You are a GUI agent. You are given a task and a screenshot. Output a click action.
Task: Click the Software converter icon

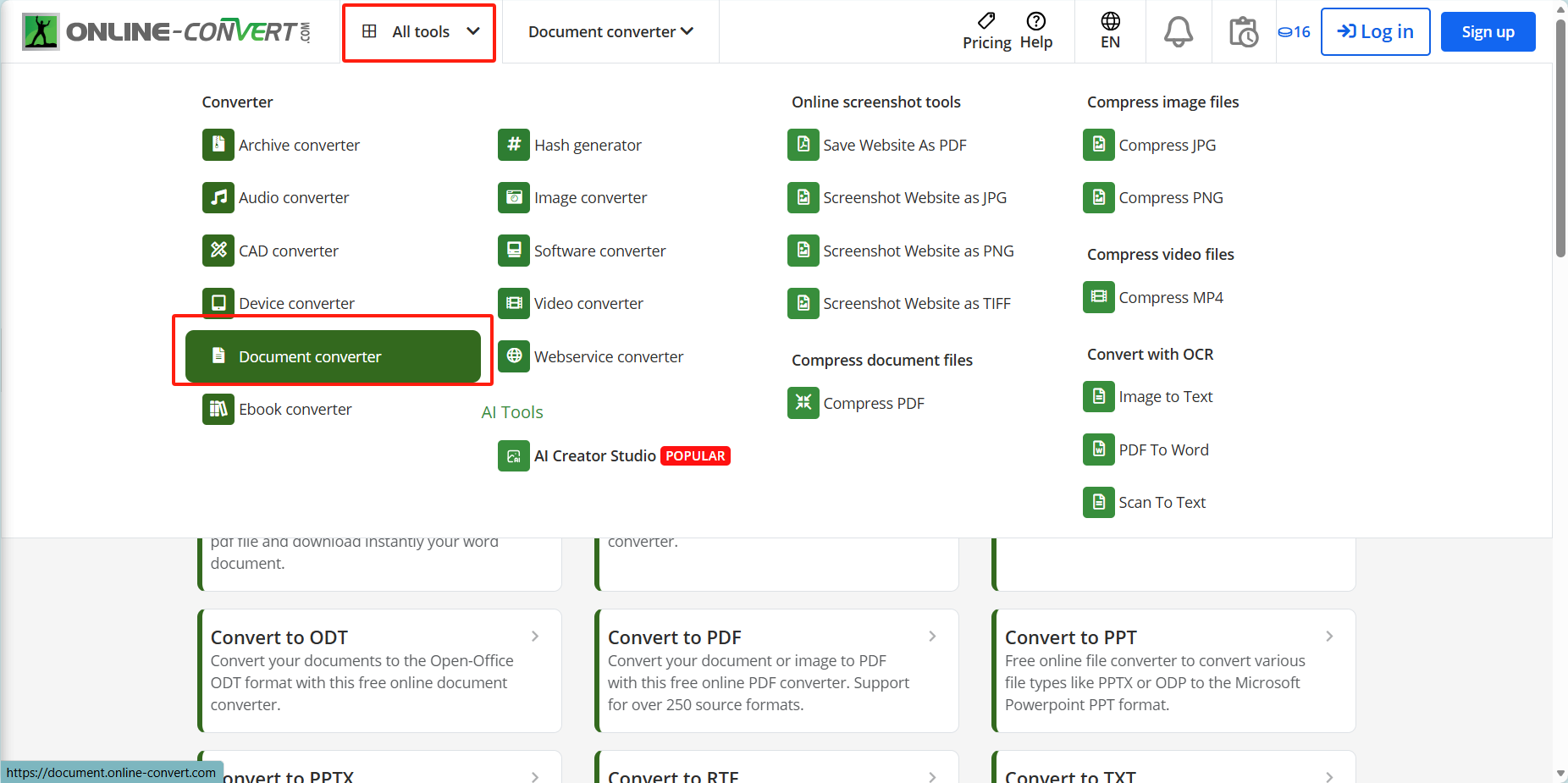[x=514, y=251]
